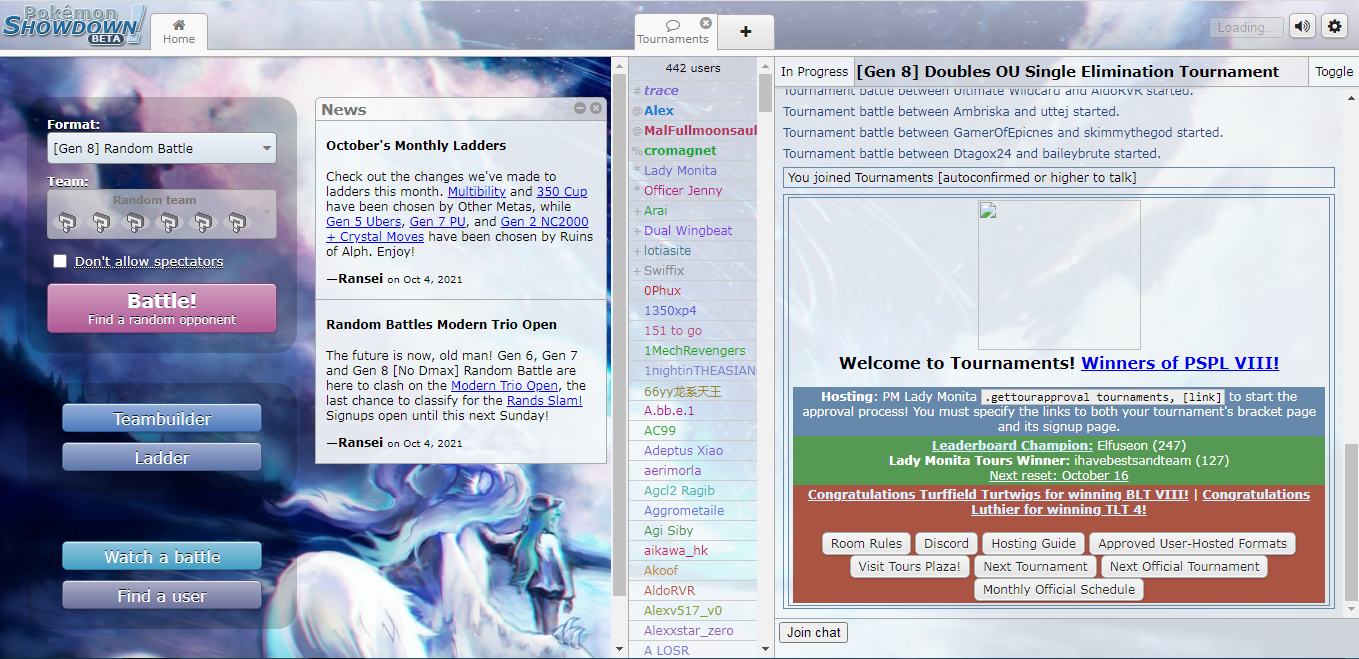1359x659 pixels.
Task: Select user Lady Monita in user list
Action: (693, 170)
